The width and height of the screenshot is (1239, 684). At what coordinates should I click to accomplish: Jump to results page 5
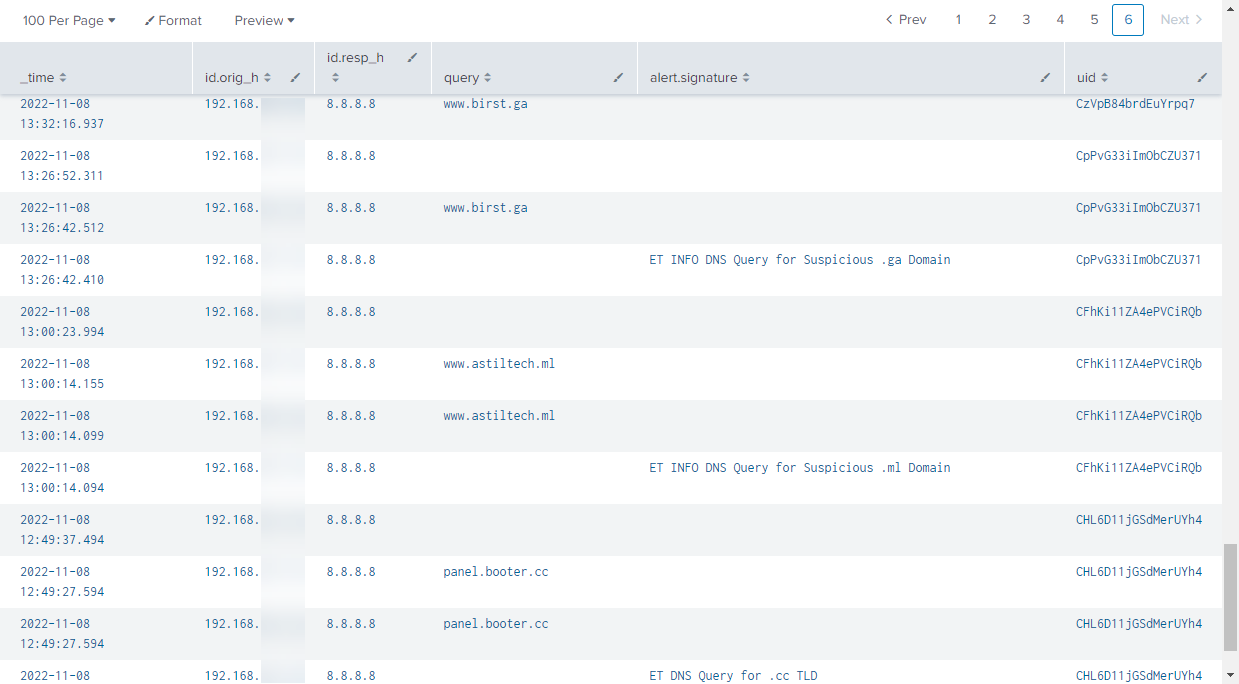pos(1094,20)
